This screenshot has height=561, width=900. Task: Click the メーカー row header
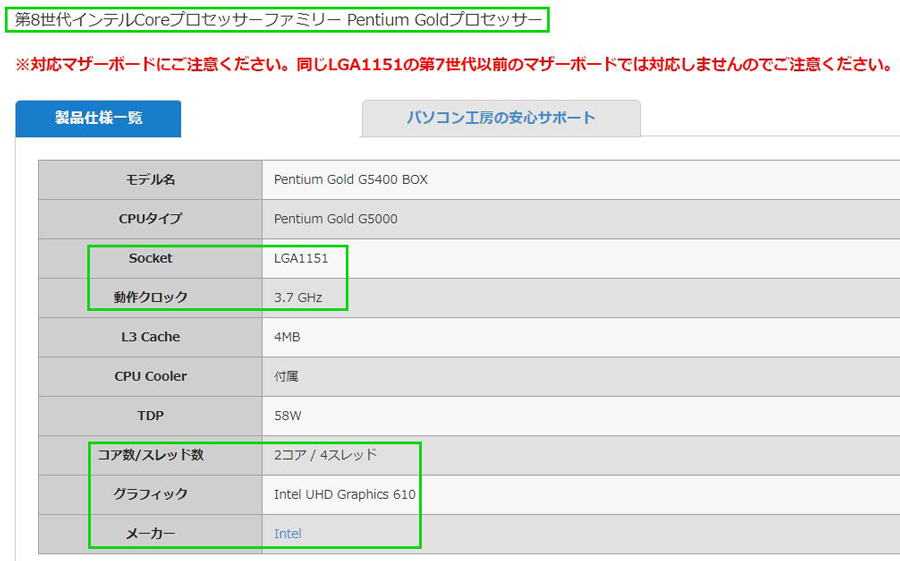[150, 533]
